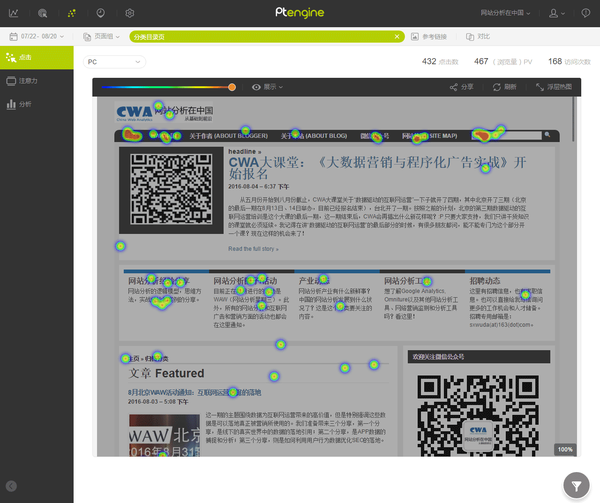Expand the PC device dropdown

(114, 62)
